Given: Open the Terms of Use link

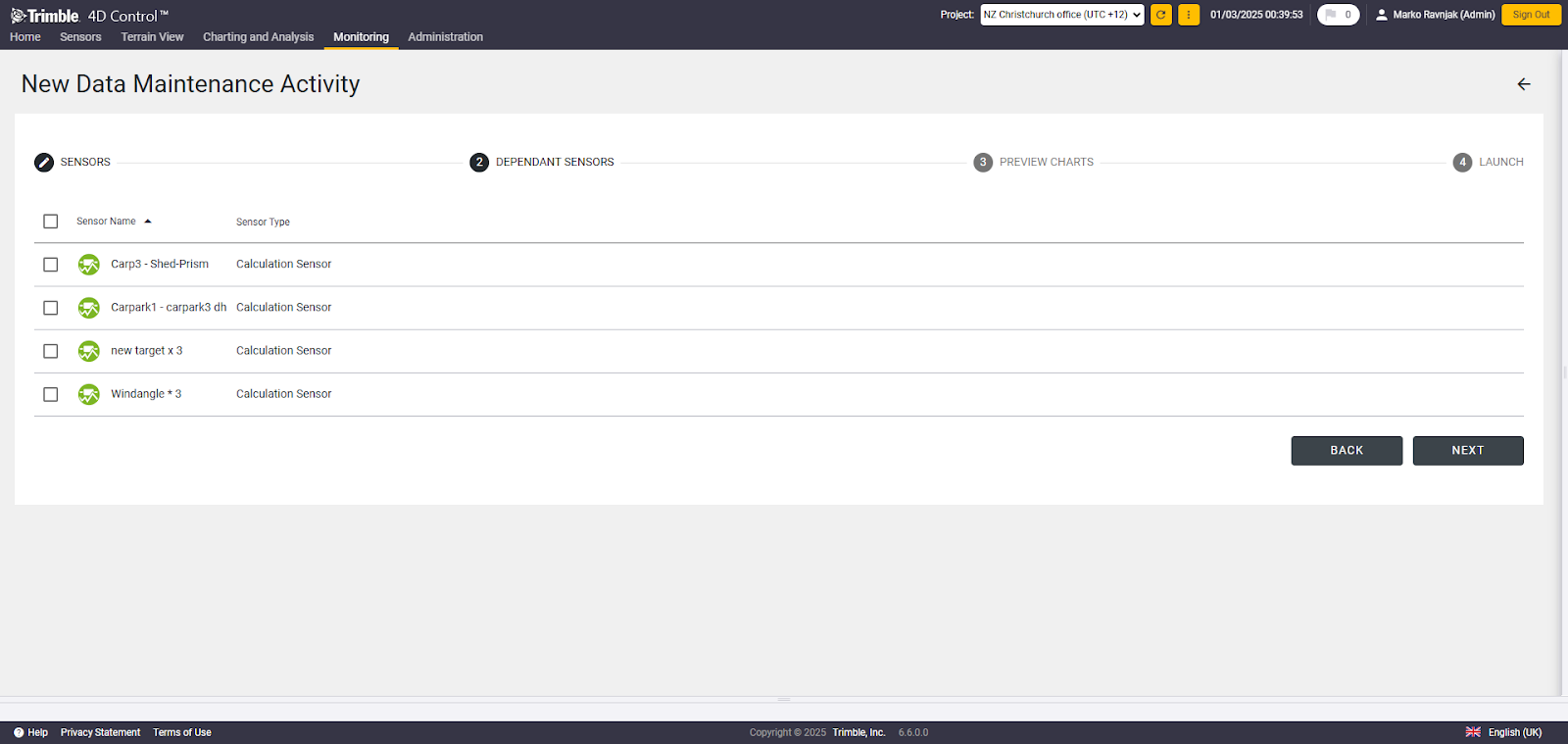Looking at the screenshot, I should (182, 732).
